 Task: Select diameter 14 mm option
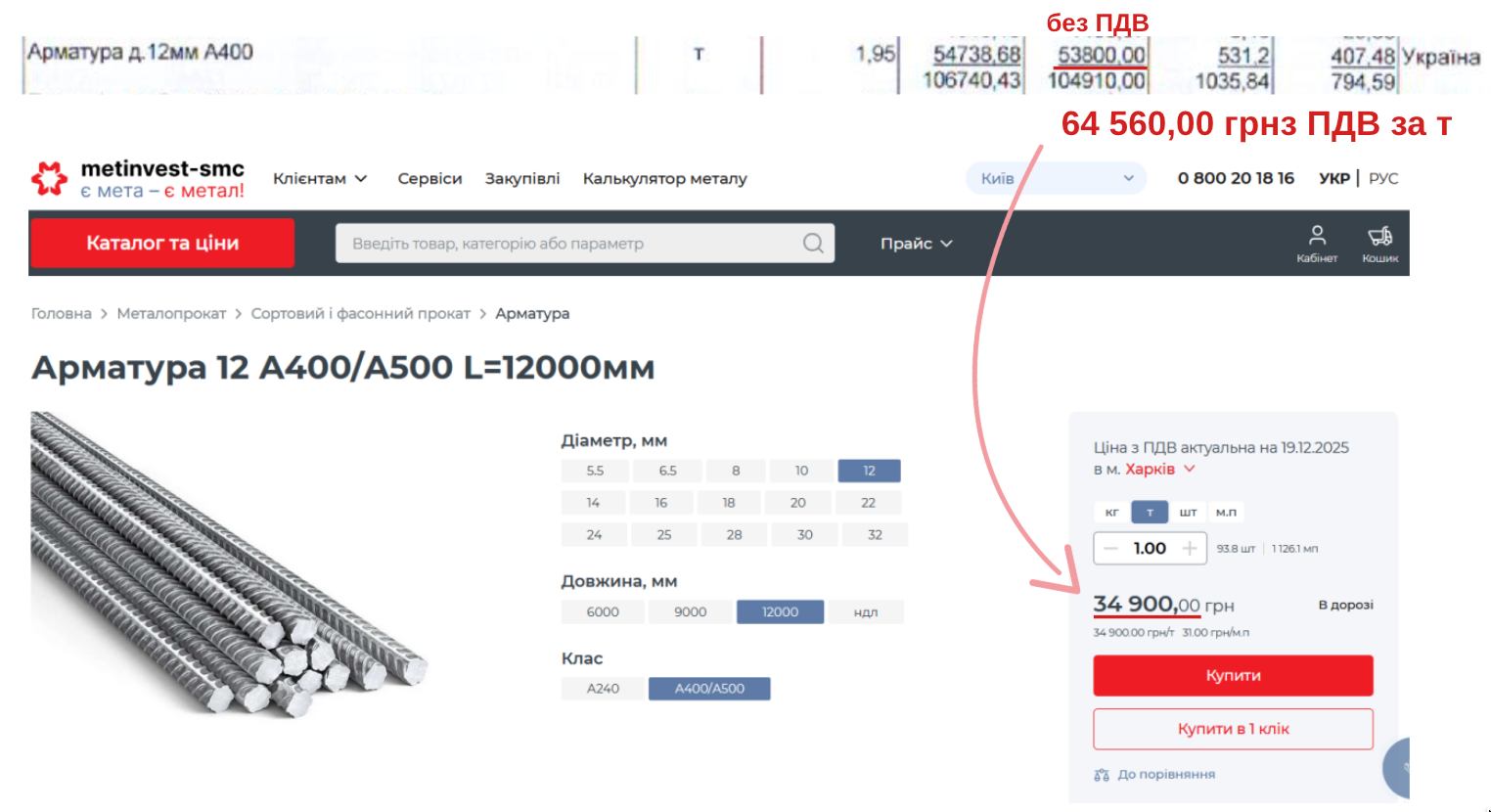pos(593,503)
